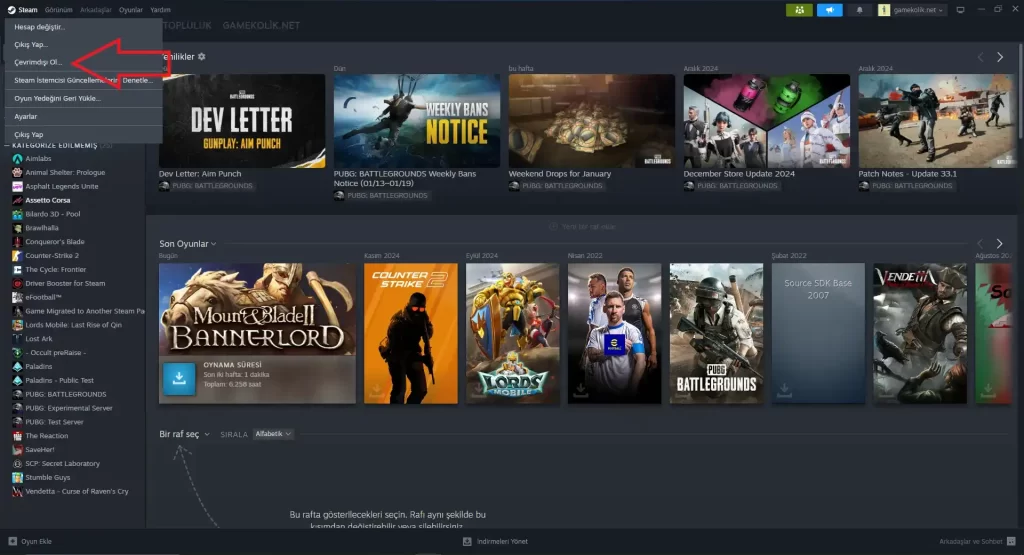This screenshot has width=1024, height=555.
Task: Open the Görünüm menu
Action: 59,10
